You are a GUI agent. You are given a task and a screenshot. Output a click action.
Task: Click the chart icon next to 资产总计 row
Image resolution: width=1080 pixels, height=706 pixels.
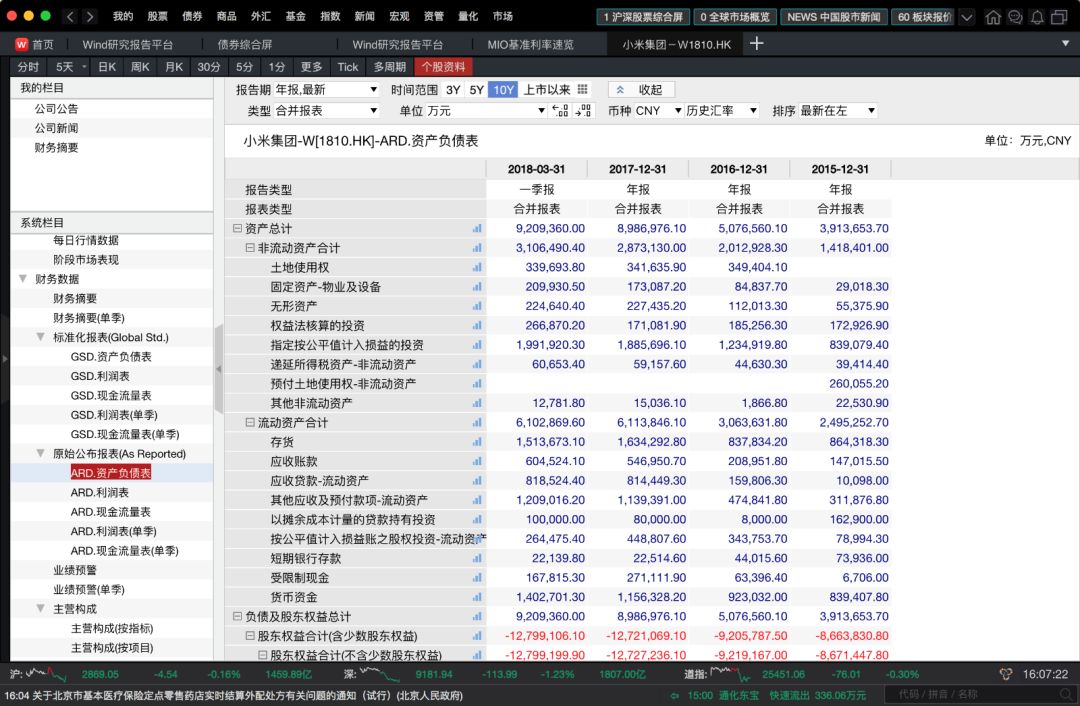[475, 228]
